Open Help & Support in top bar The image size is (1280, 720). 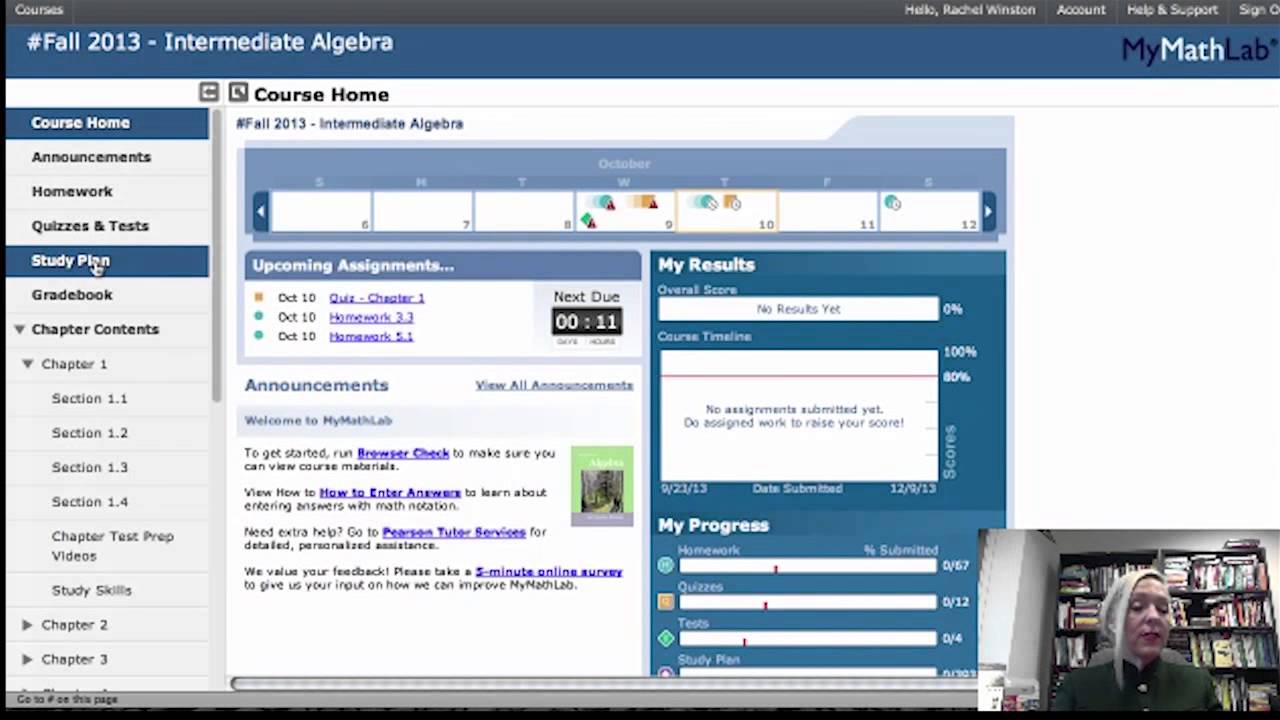click(1172, 9)
